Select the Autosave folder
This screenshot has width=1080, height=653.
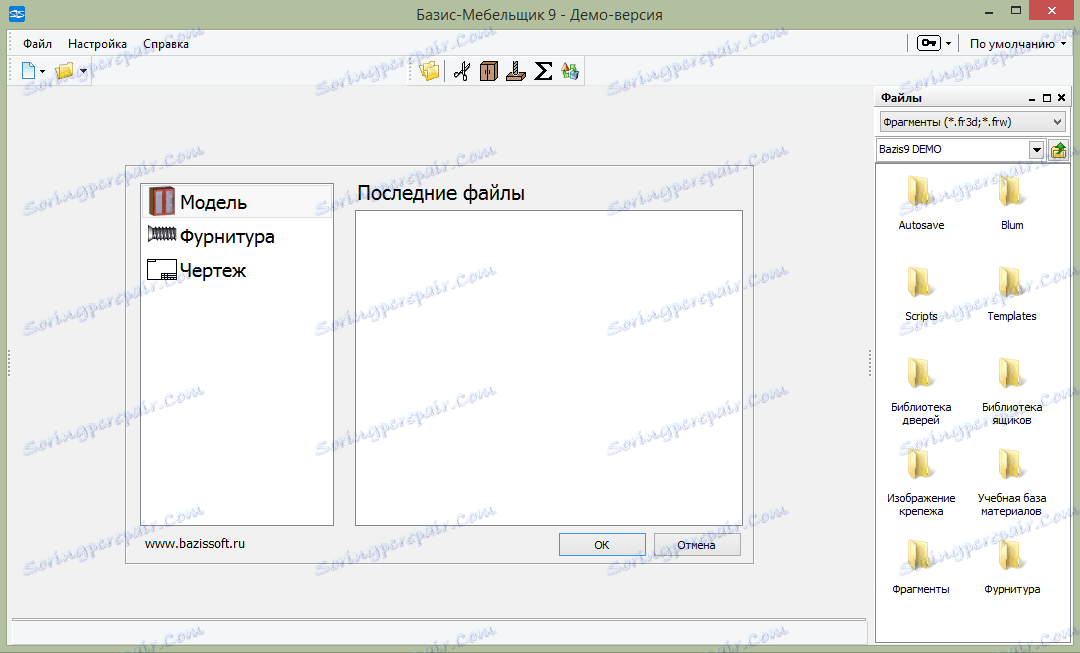(x=921, y=203)
